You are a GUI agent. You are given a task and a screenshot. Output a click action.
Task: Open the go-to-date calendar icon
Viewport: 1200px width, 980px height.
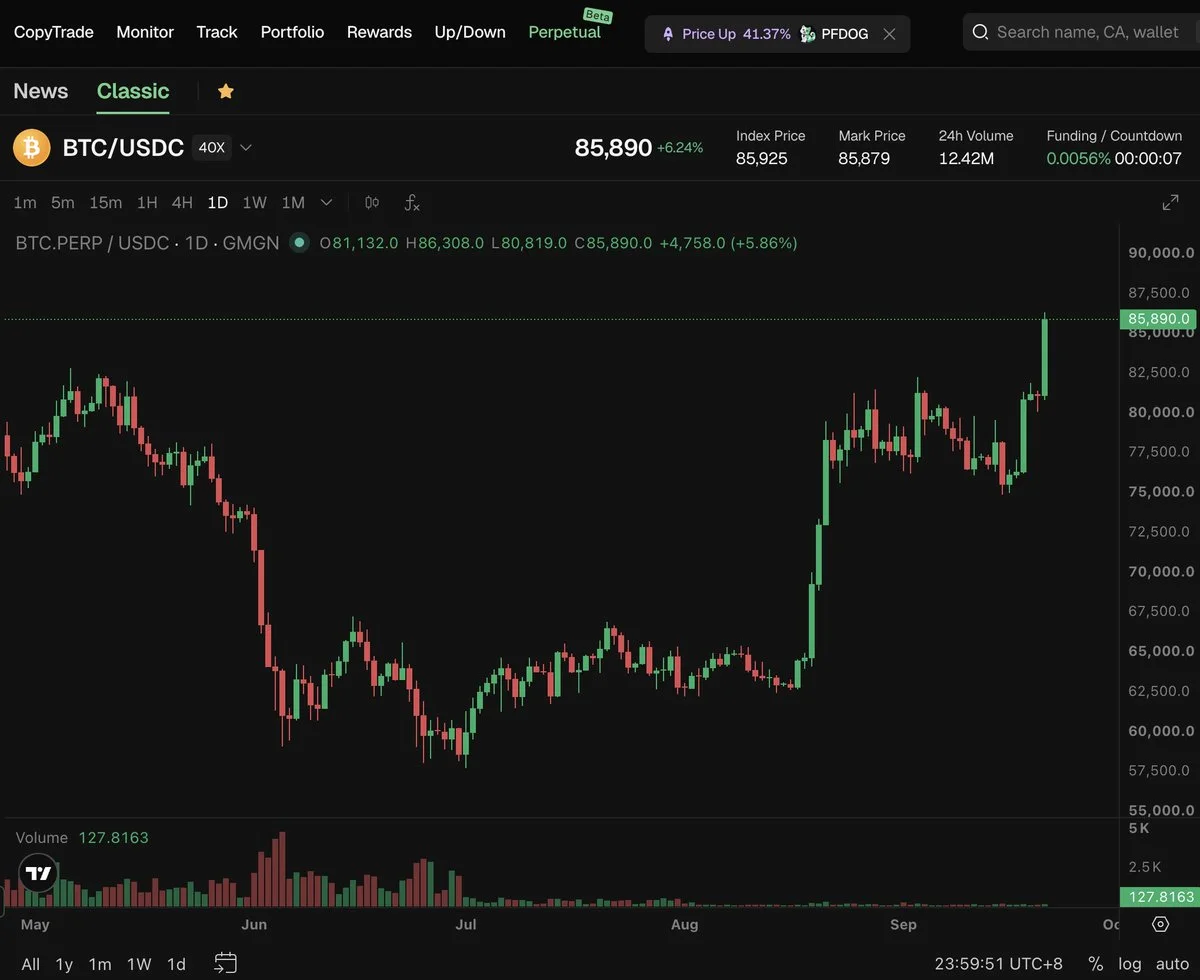(226, 963)
